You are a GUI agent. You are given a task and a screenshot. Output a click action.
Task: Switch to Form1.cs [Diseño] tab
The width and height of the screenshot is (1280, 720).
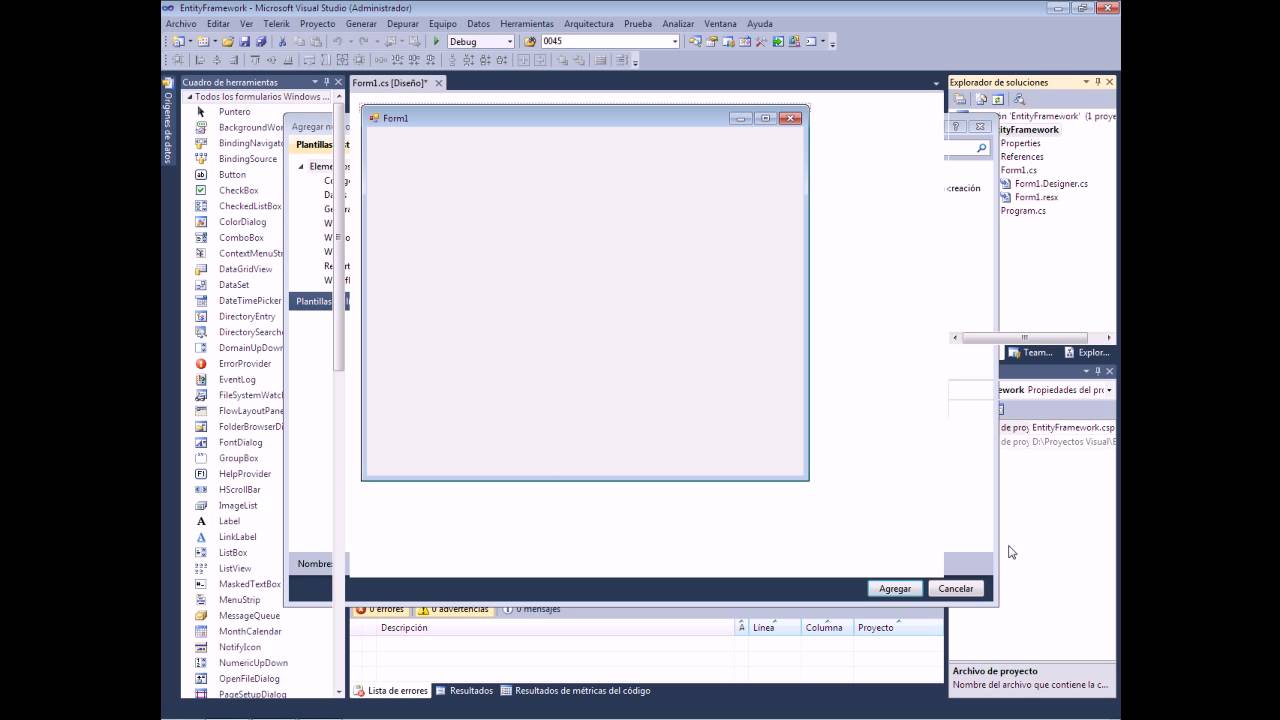point(390,83)
